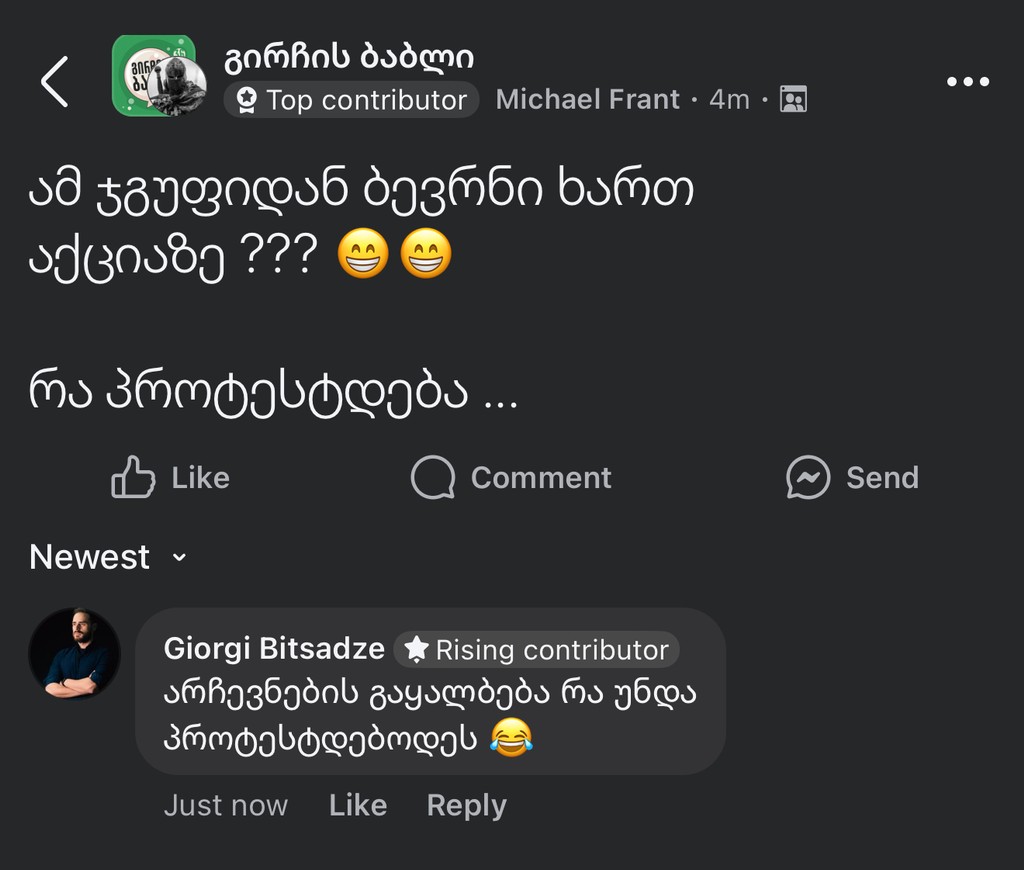Select Michael Frant's name in the header
The image size is (1024, 870).
click(588, 99)
